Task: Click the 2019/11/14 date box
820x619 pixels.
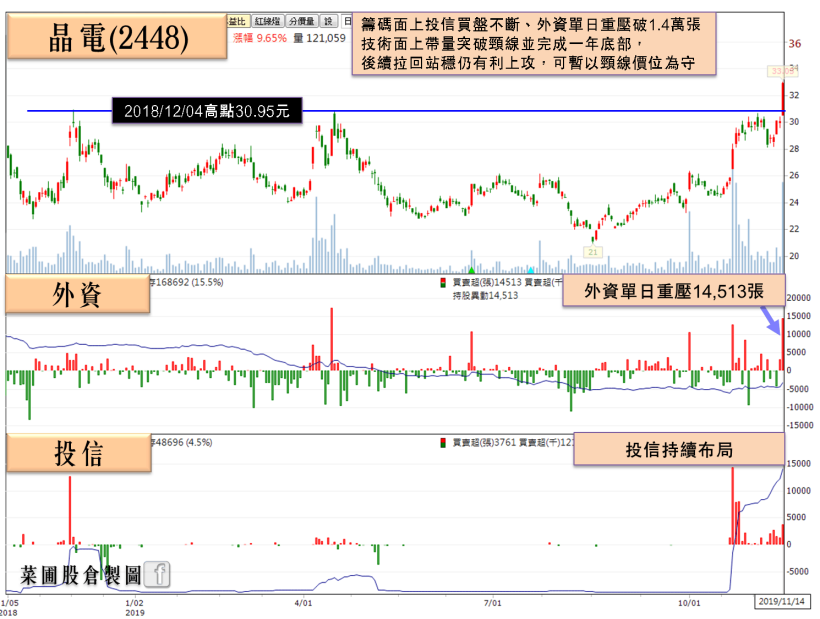Action: coord(782,601)
